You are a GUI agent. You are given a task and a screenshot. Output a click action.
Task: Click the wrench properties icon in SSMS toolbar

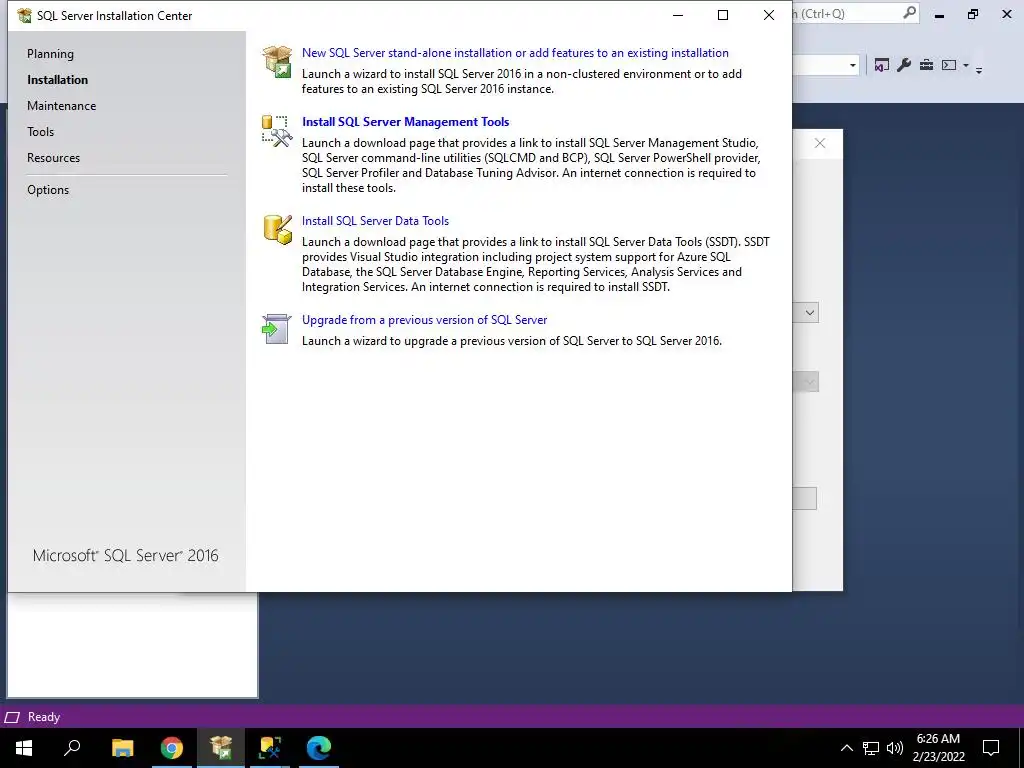click(904, 65)
